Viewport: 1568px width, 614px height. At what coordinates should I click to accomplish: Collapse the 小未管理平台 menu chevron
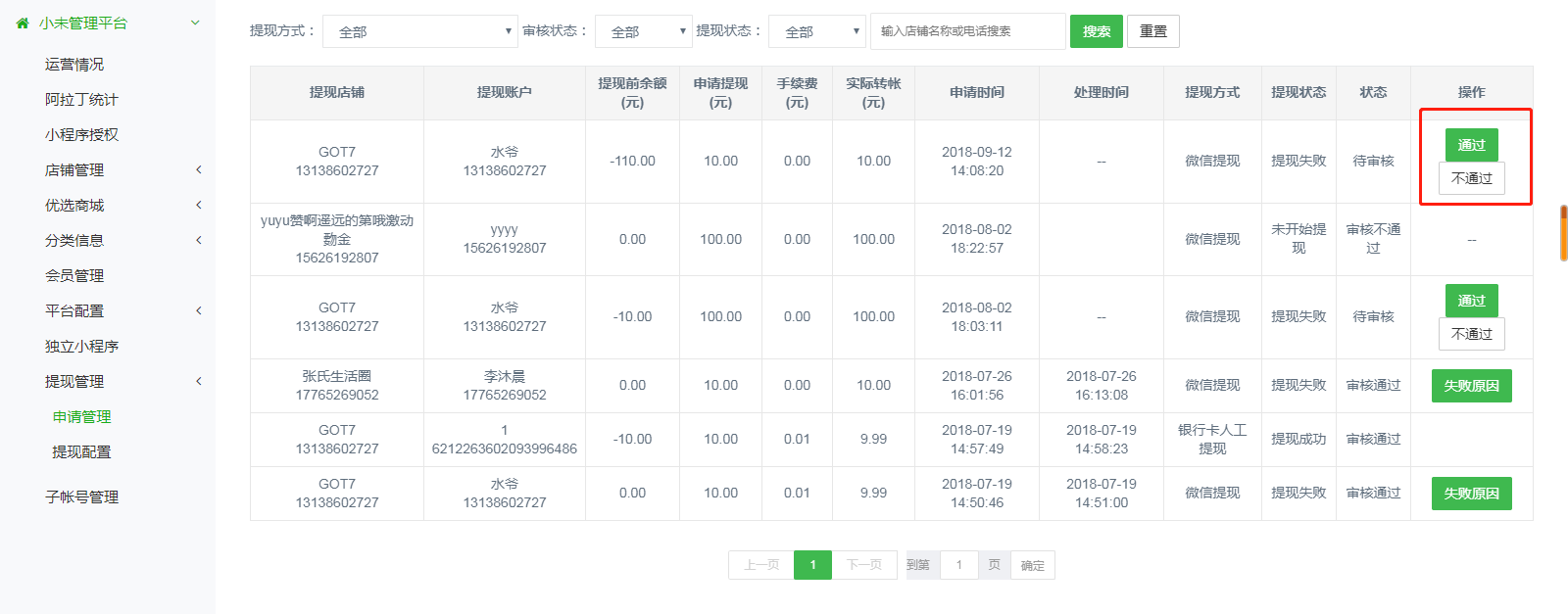click(x=195, y=23)
